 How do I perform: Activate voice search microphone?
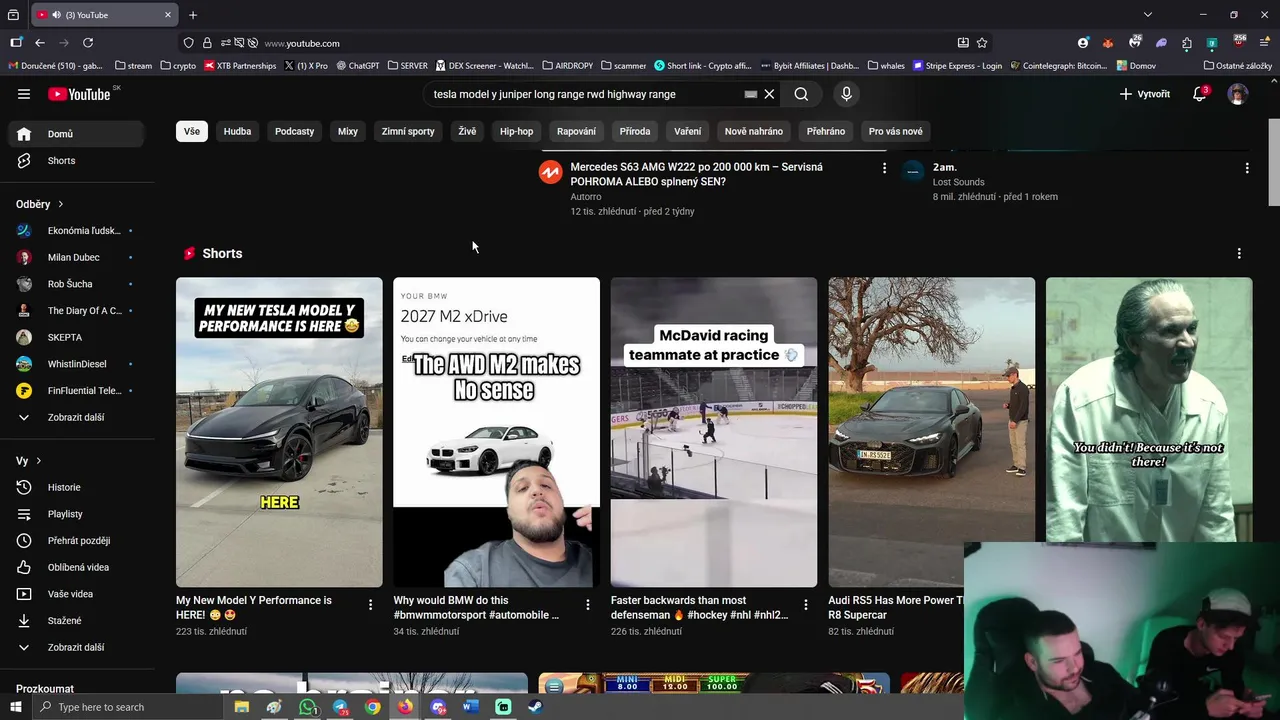point(846,94)
